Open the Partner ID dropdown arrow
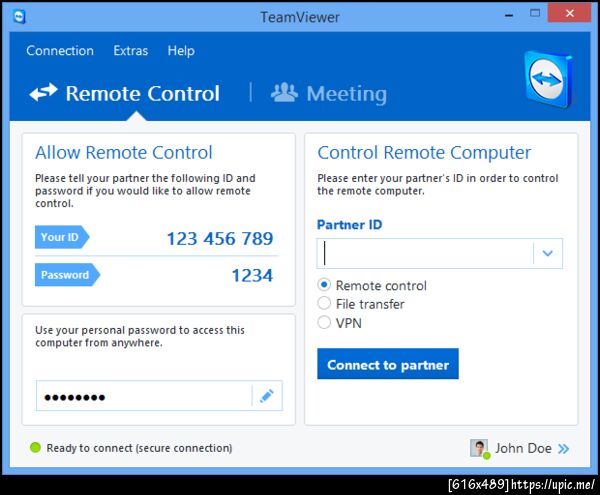Screen dimensions: 600x495 548,253
